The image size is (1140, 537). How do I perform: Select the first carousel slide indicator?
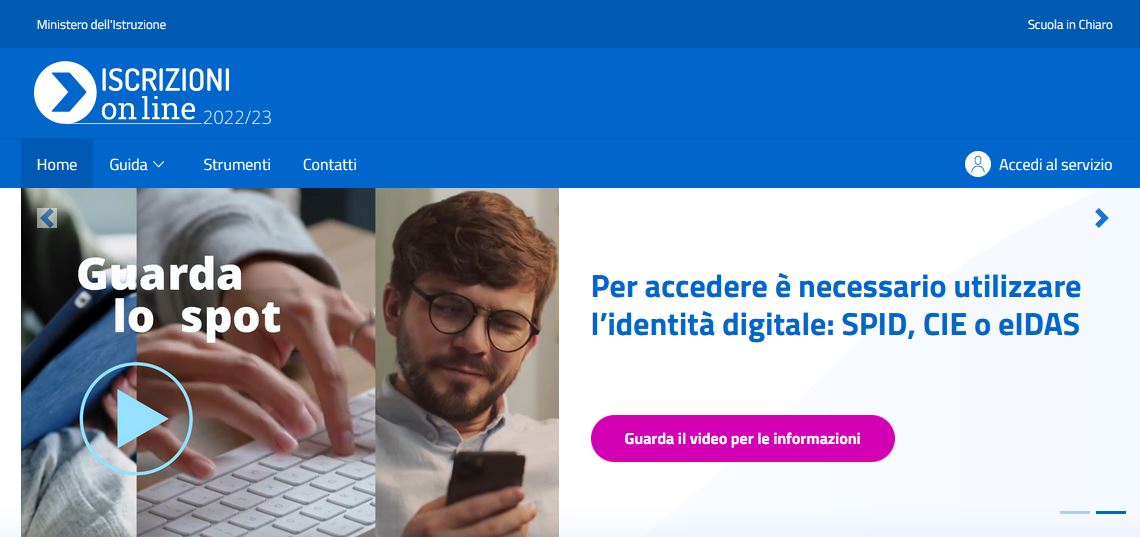1075,512
